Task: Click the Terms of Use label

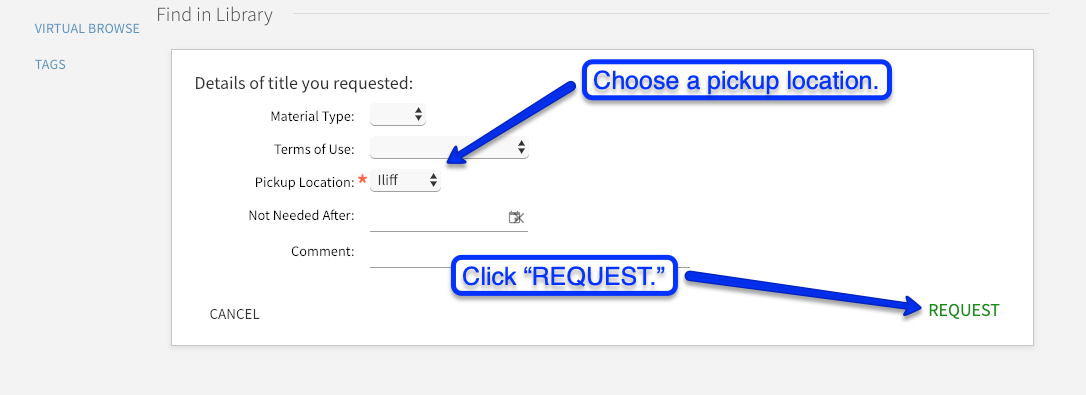Action: [x=314, y=149]
